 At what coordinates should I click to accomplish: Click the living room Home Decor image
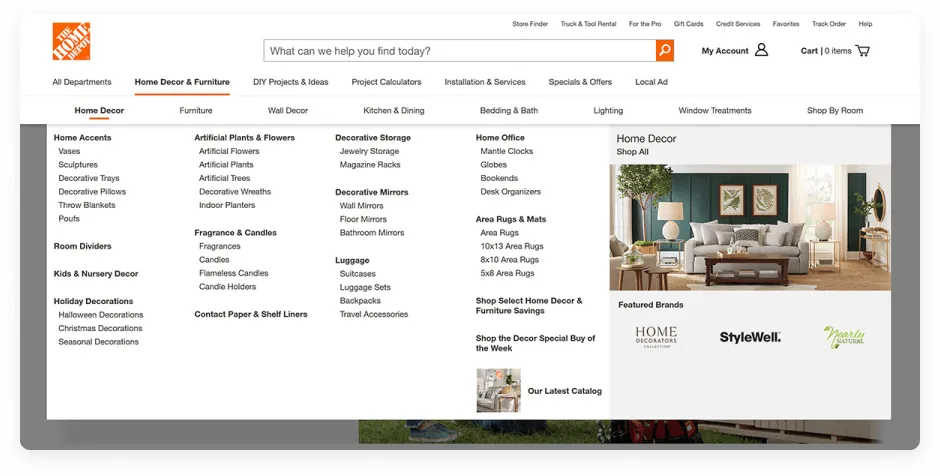pos(750,227)
